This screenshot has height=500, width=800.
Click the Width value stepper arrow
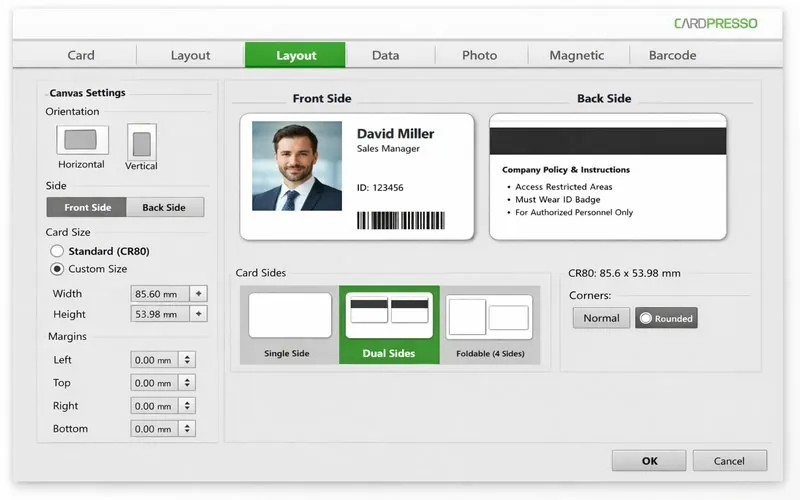[199, 294]
